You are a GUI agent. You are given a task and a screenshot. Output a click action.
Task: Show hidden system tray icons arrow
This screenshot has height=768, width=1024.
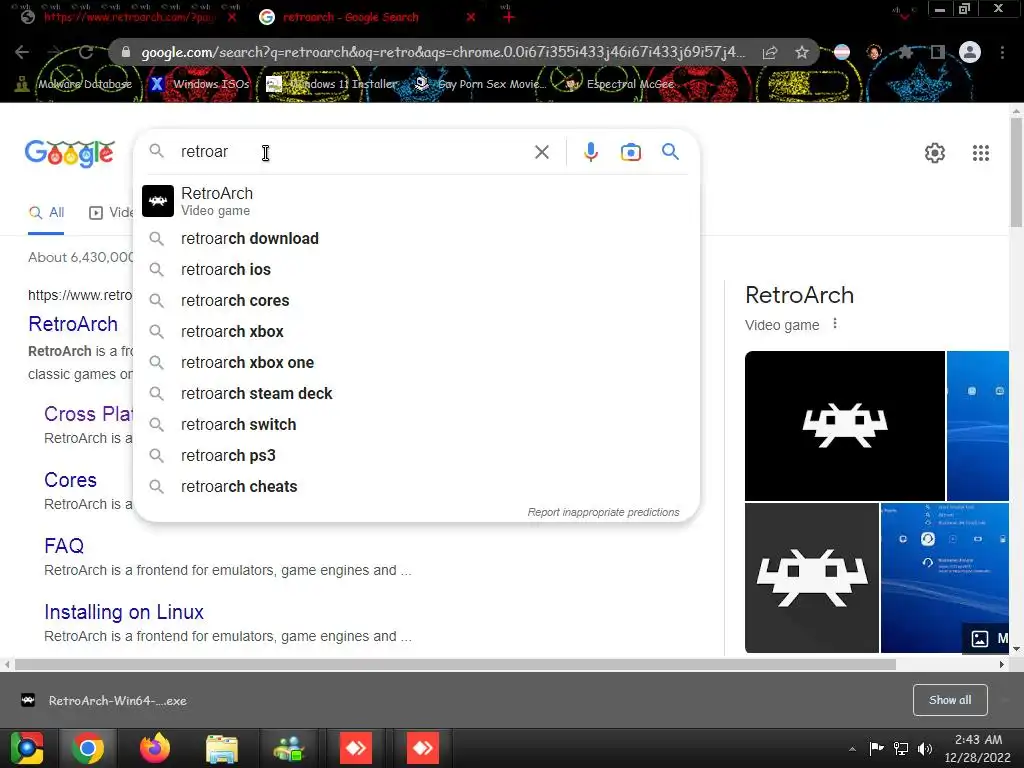852,749
